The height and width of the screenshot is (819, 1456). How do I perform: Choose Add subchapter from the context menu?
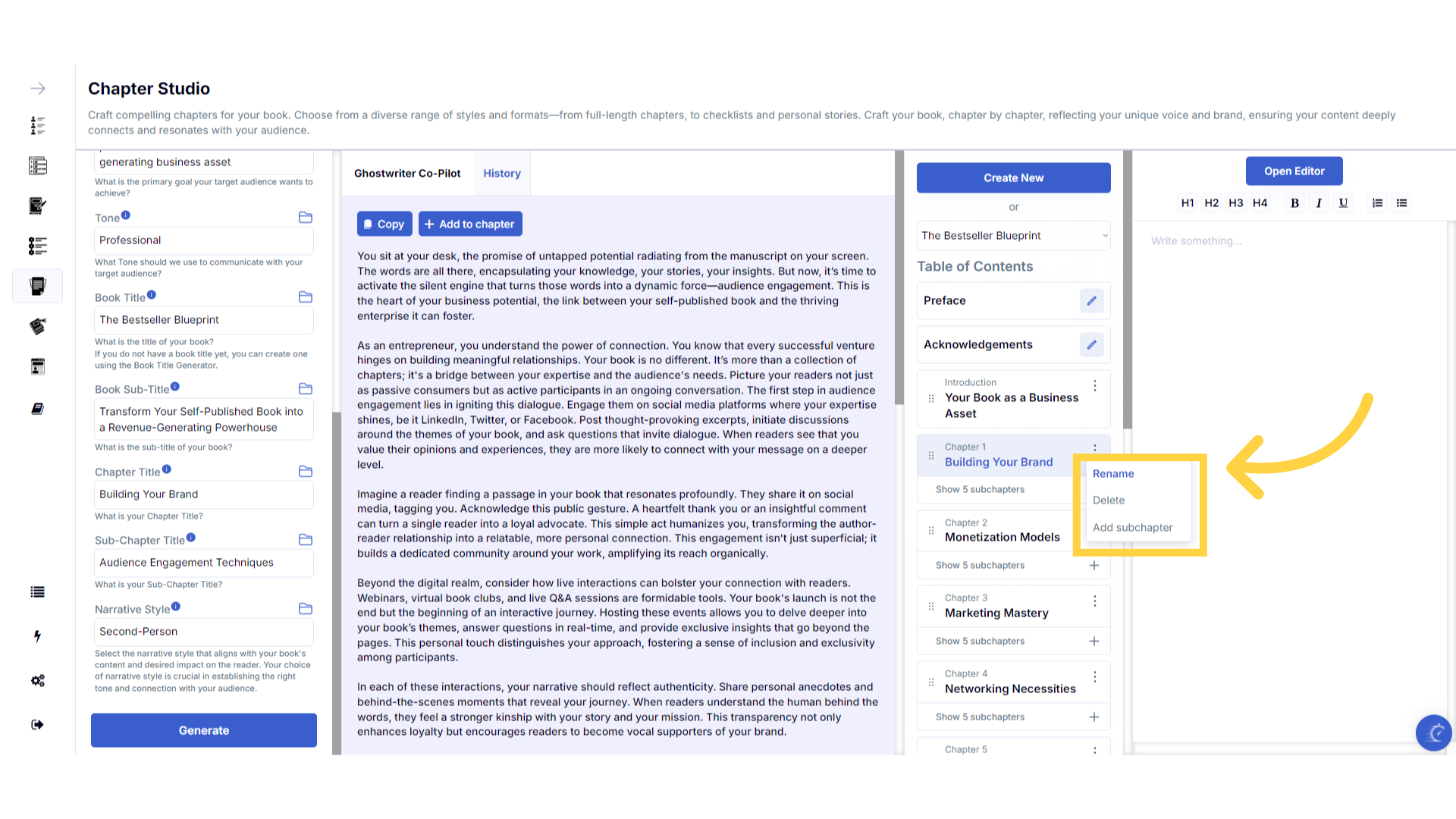(1132, 528)
